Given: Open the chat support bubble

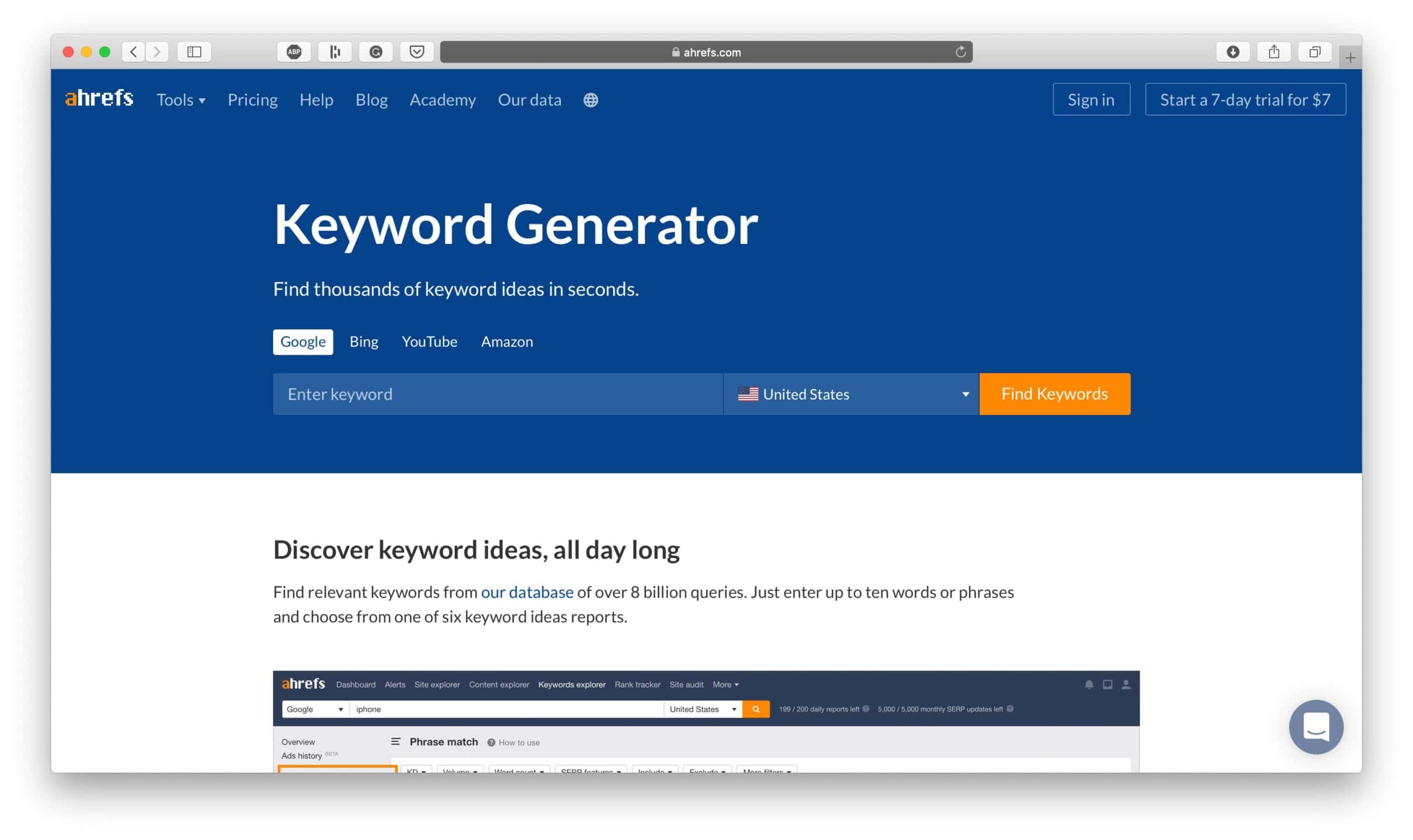Looking at the screenshot, I should coord(1316,727).
